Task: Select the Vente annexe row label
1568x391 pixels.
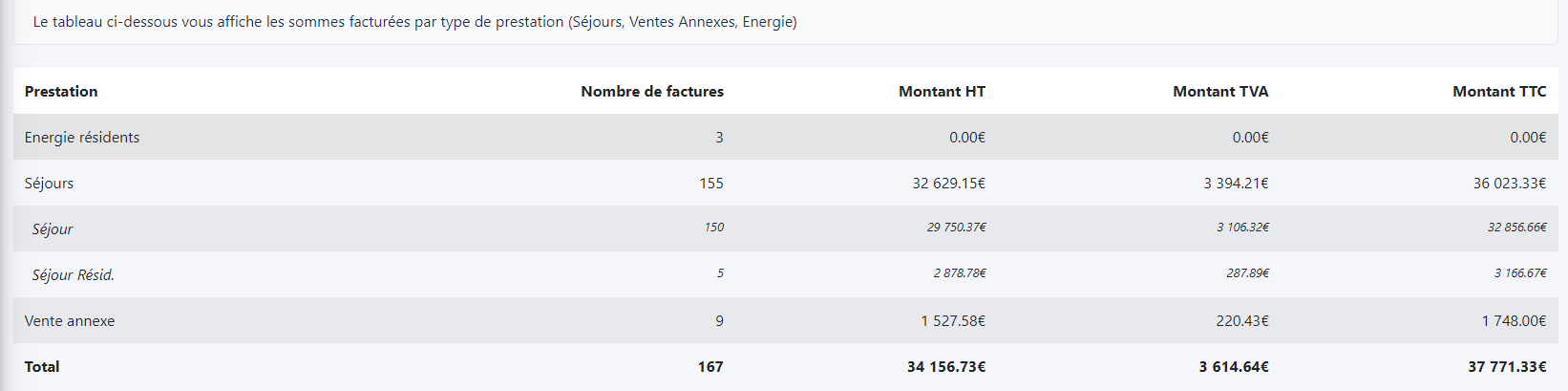Action: 70,321
